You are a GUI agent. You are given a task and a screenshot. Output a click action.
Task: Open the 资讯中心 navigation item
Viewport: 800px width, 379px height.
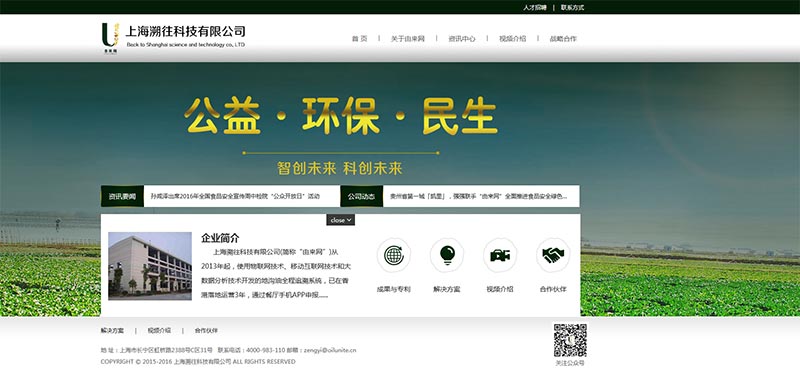462,39
